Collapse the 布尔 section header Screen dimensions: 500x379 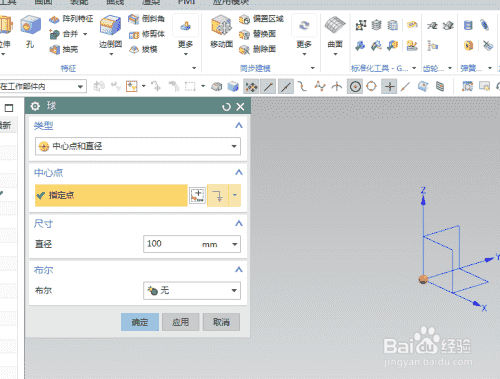(239, 270)
